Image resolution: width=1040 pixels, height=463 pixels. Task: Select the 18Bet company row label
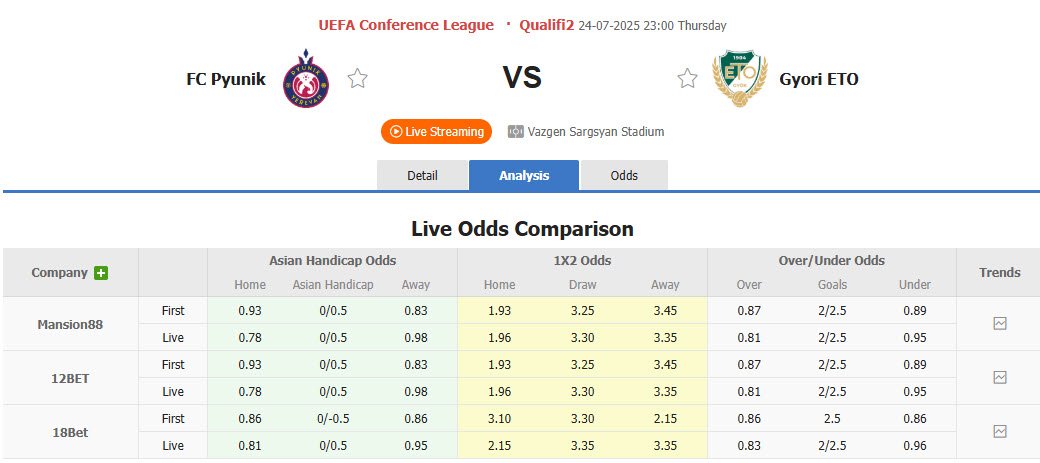tap(70, 431)
